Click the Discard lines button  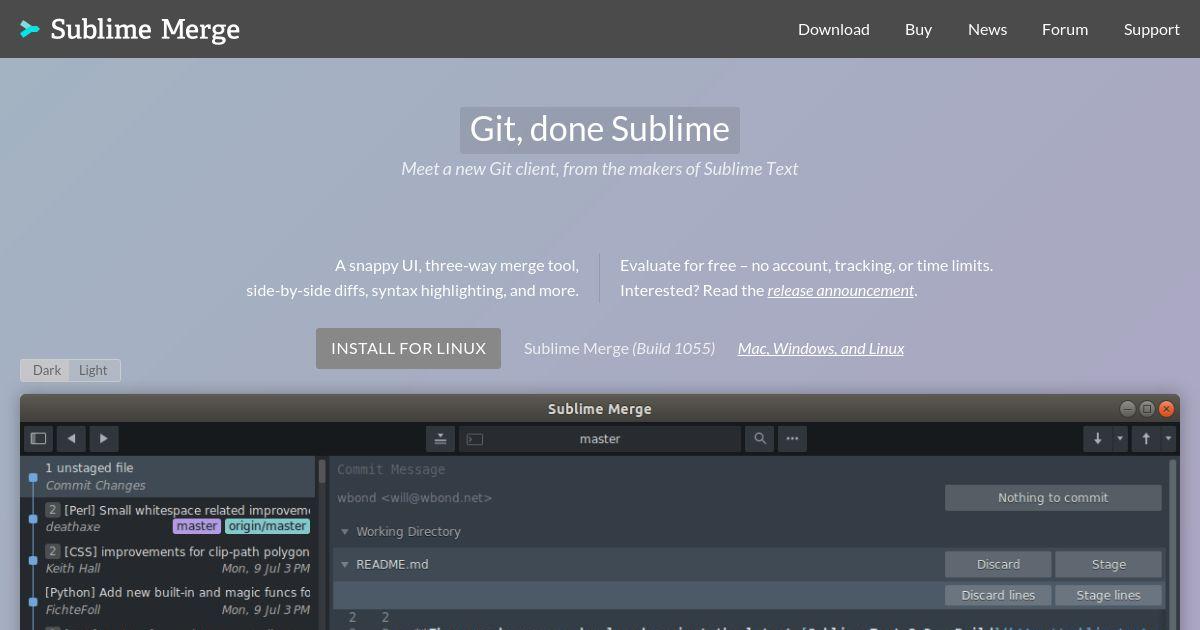click(998, 595)
